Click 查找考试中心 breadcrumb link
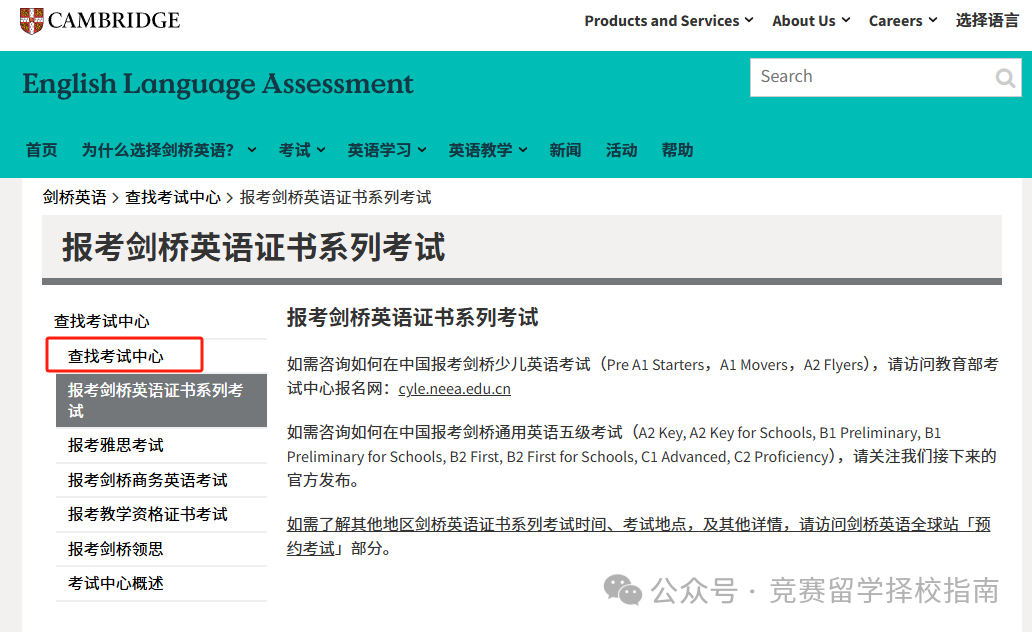Image resolution: width=1032 pixels, height=632 pixels. pos(173,198)
